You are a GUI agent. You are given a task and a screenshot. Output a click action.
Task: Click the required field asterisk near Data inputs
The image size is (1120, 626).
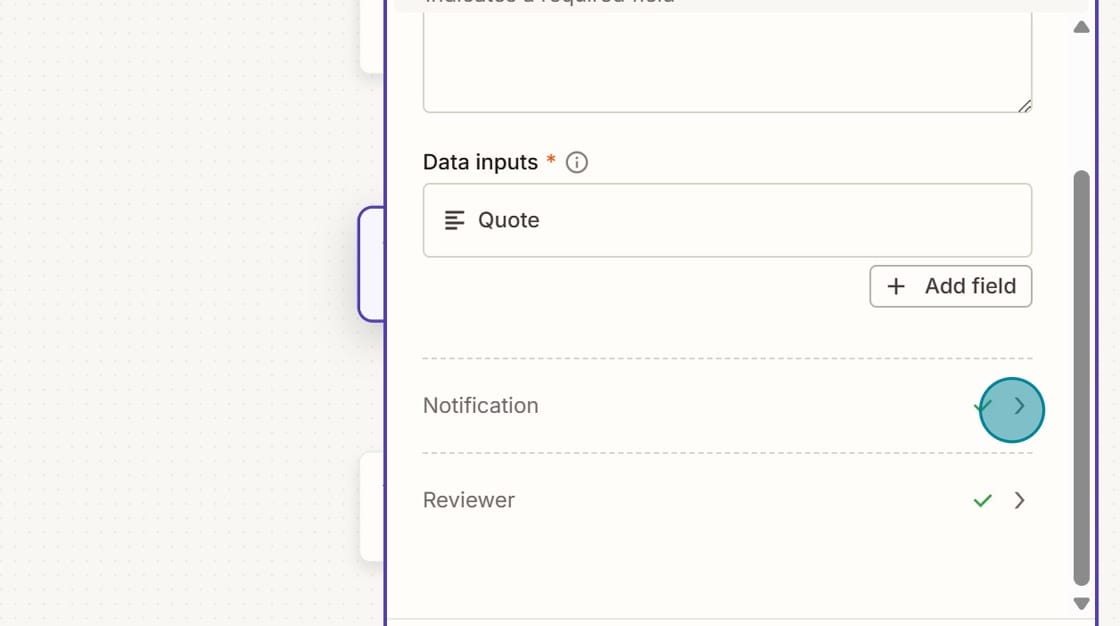pyautogui.click(x=551, y=158)
